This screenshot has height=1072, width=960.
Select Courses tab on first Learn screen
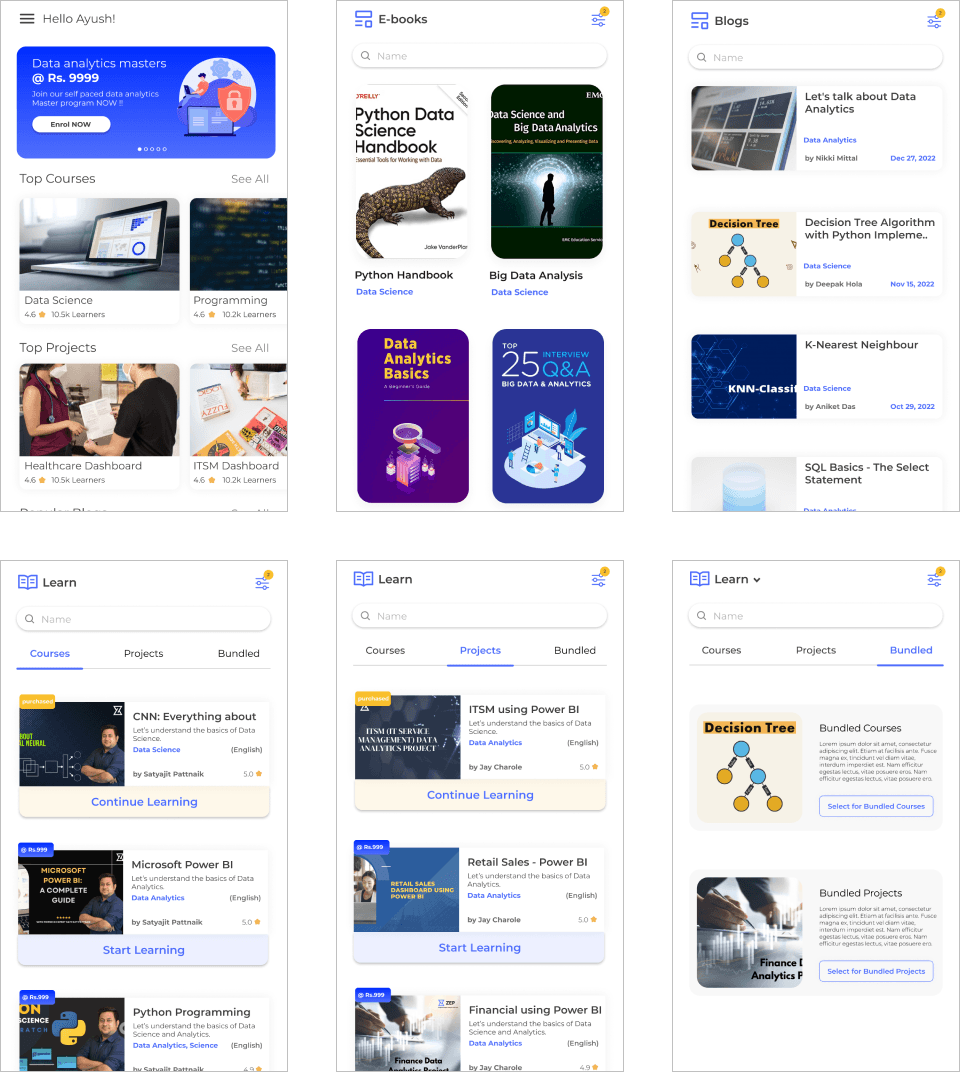50,654
